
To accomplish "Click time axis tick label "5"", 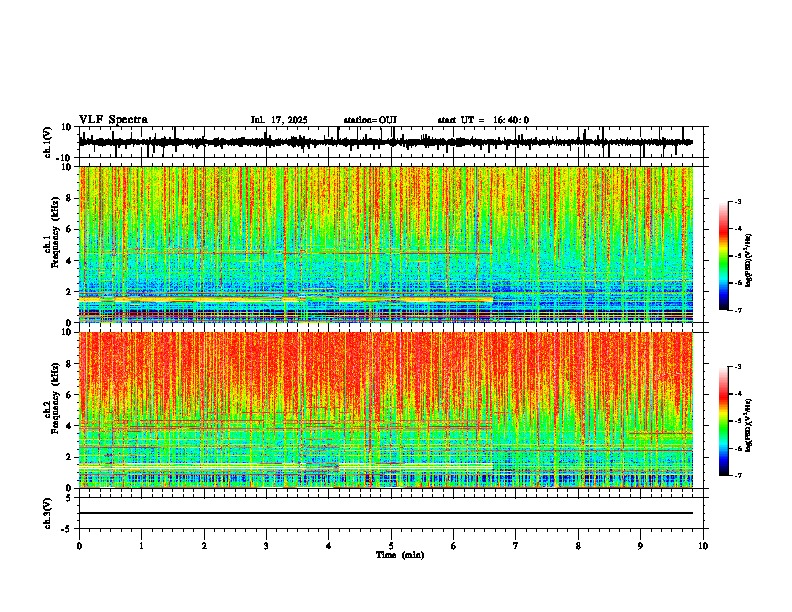I will tap(391, 546).
